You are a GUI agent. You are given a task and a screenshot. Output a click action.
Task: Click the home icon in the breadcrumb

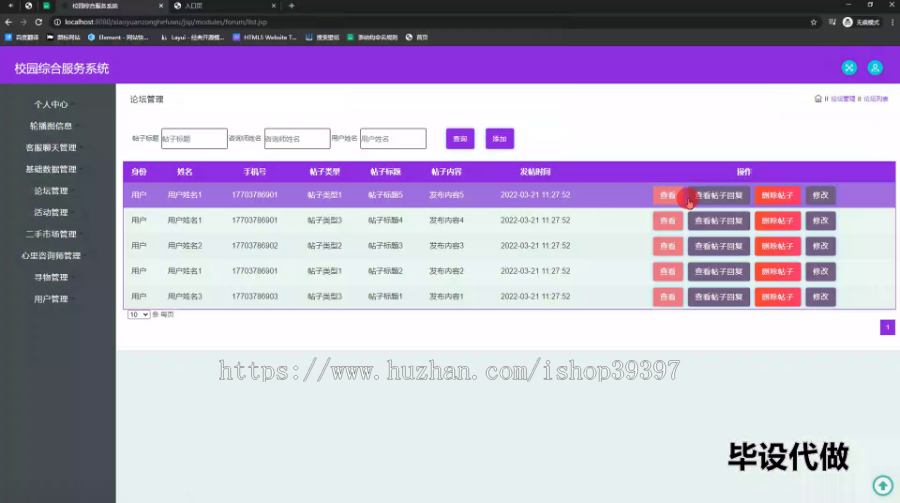(818, 99)
